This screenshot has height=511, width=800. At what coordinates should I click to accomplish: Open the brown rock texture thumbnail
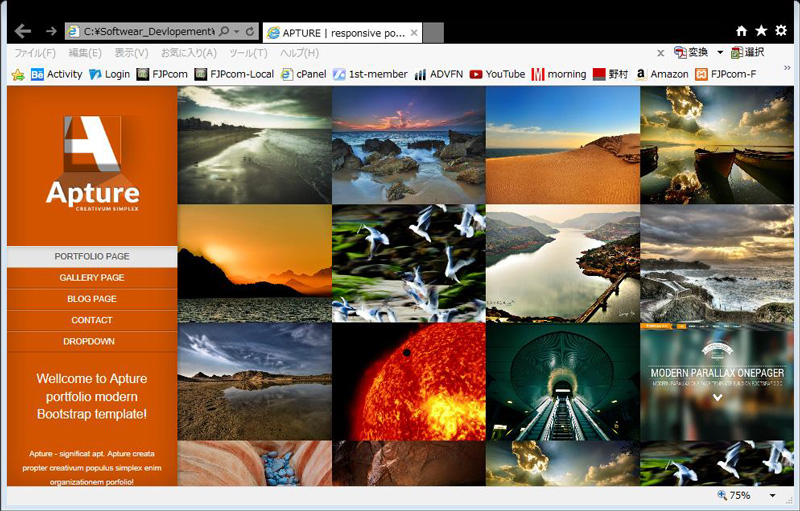(x=409, y=463)
